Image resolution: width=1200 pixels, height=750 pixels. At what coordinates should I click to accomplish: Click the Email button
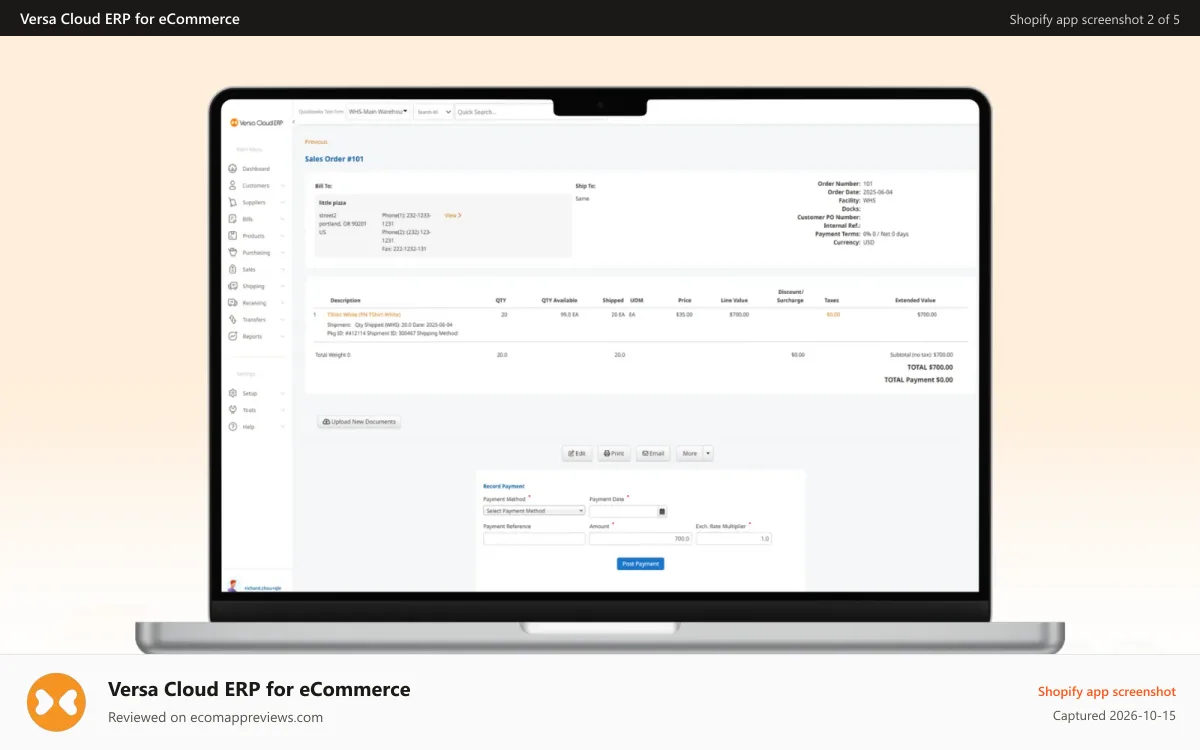[653, 453]
